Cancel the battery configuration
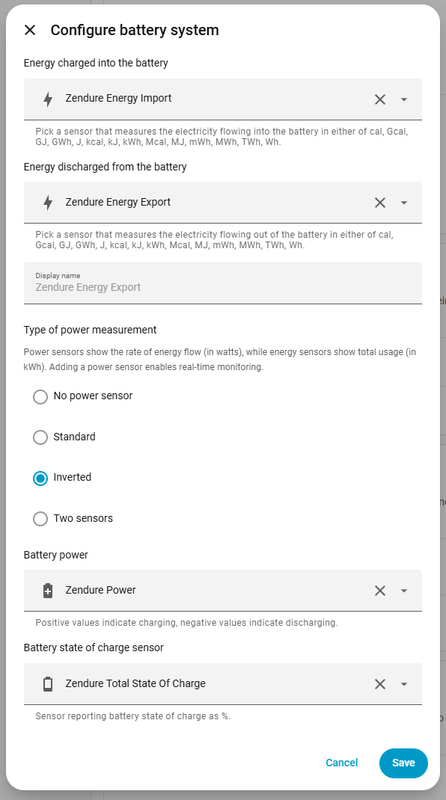The width and height of the screenshot is (446, 800). click(x=341, y=763)
